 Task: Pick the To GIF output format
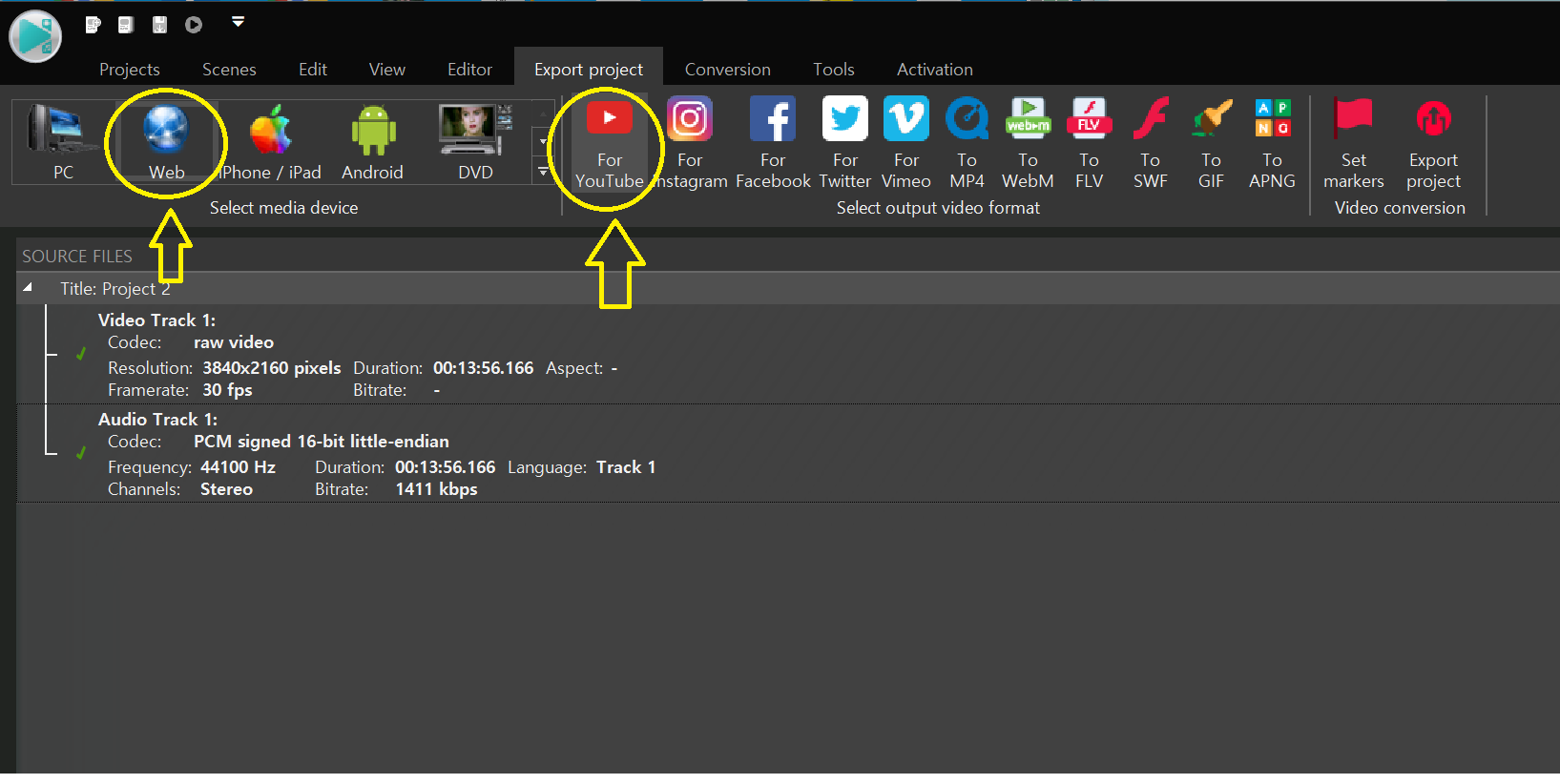[x=1211, y=142]
